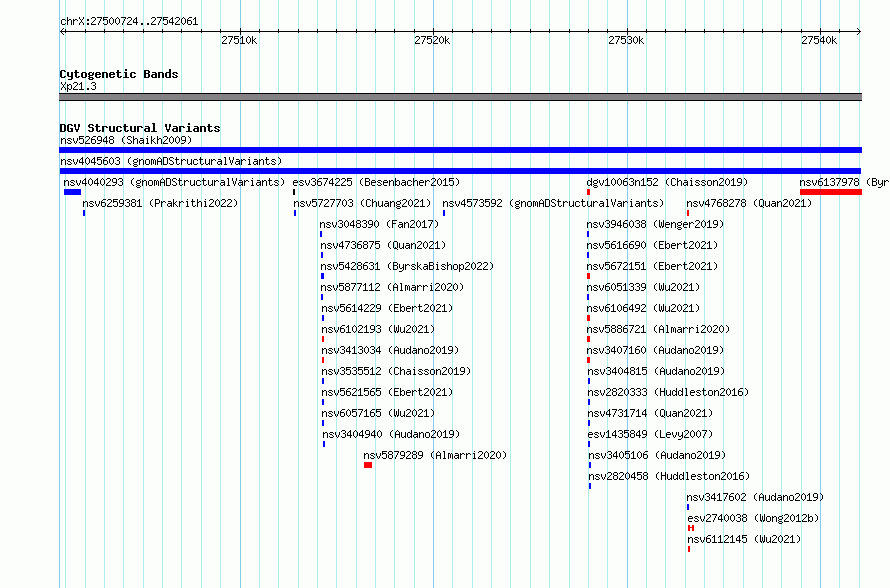Click nsv4573592 gnomADStructuralVariants label
The image size is (890, 588).
[553, 203]
